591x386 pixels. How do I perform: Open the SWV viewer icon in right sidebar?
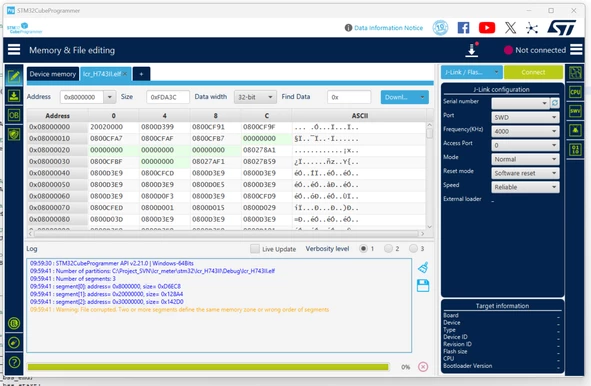(x=575, y=111)
